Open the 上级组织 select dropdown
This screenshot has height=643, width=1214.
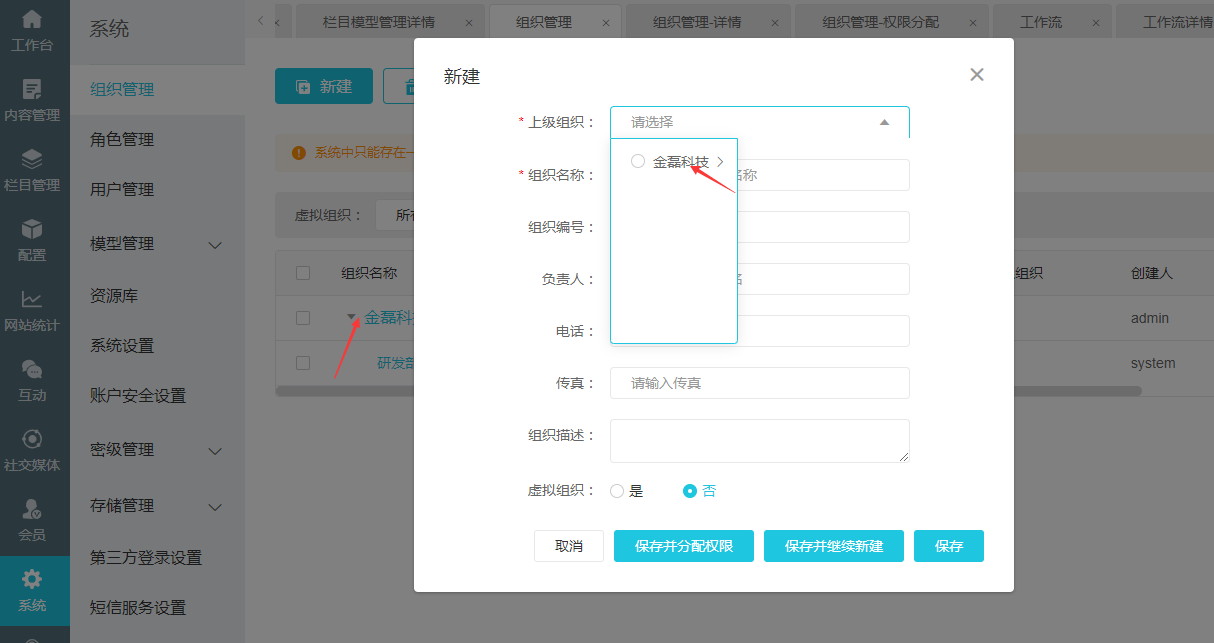click(760, 122)
